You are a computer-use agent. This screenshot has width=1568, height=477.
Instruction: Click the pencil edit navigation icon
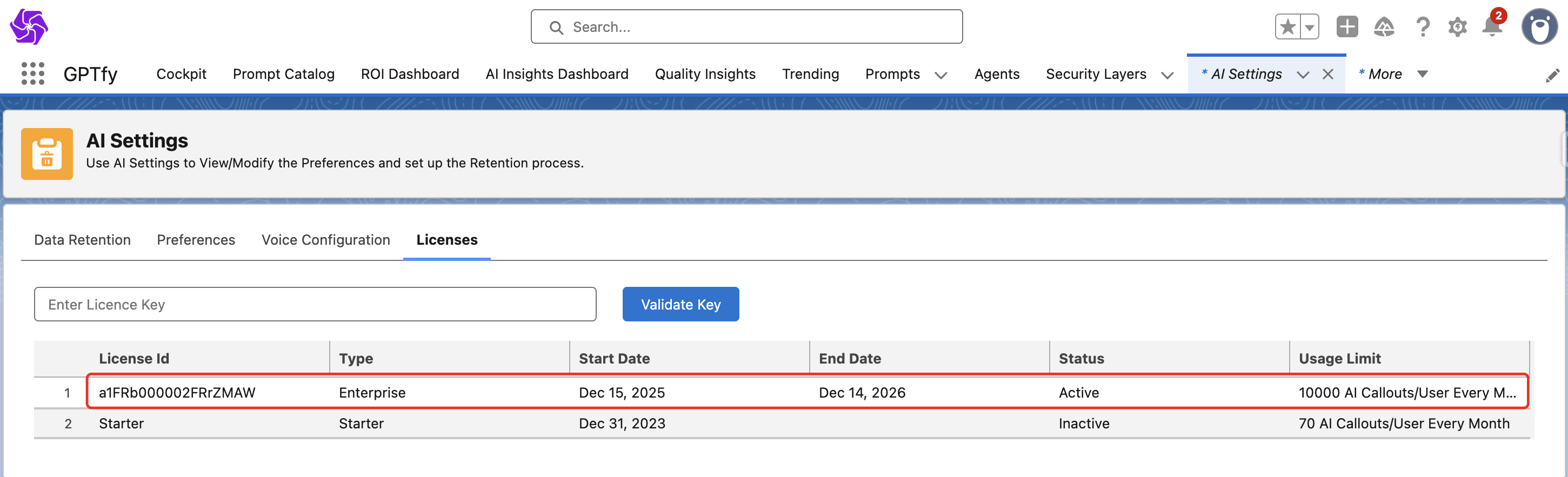[x=1552, y=75]
